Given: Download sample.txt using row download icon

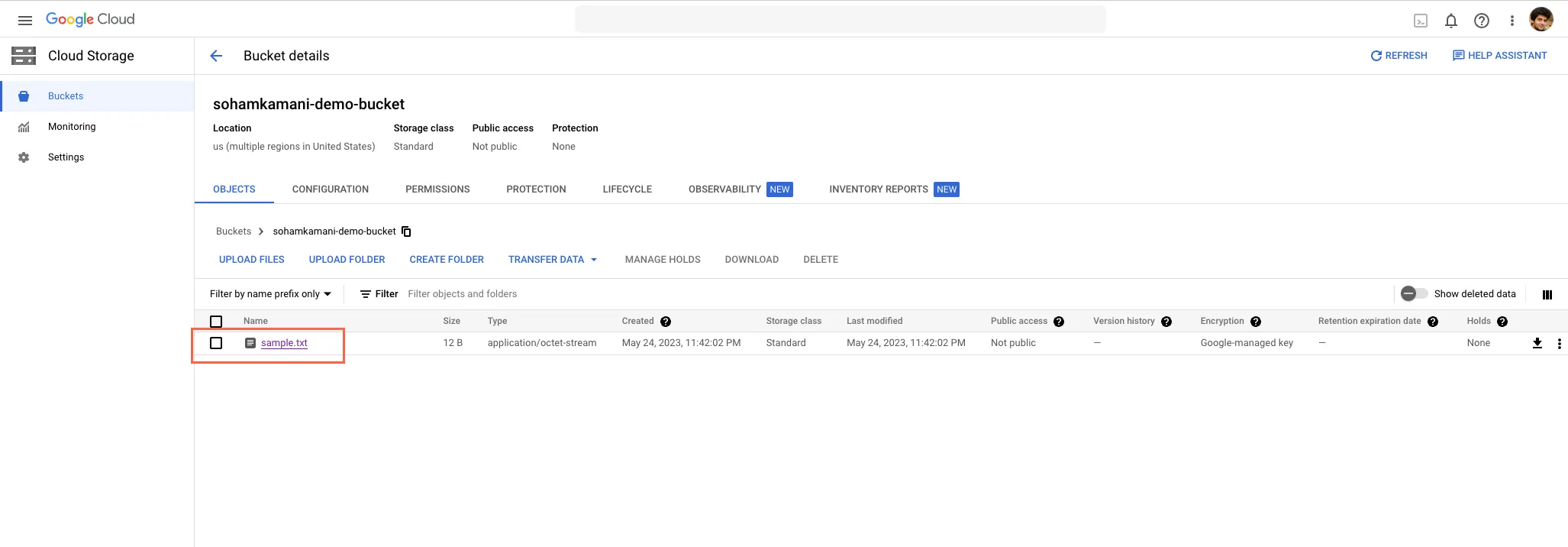Looking at the screenshot, I should pyautogui.click(x=1537, y=343).
